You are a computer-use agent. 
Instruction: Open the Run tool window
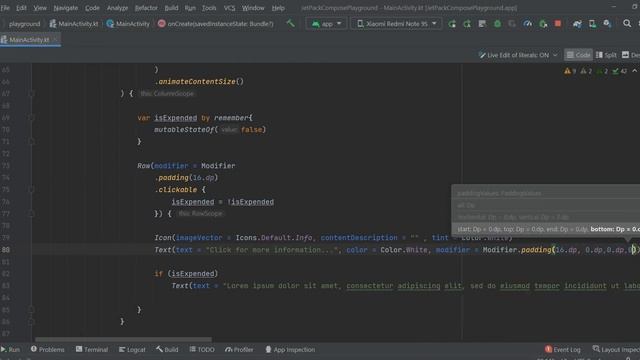(11, 349)
